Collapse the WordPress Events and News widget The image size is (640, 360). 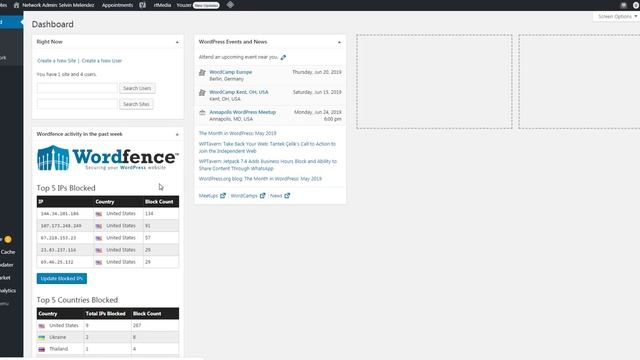pos(339,42)
